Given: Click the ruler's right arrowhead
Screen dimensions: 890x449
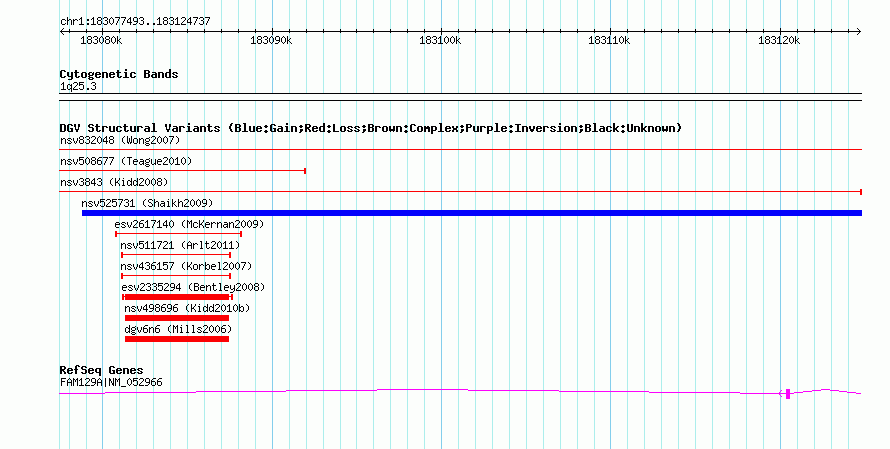Looking at the screenshot, I should tap(859, 32).
